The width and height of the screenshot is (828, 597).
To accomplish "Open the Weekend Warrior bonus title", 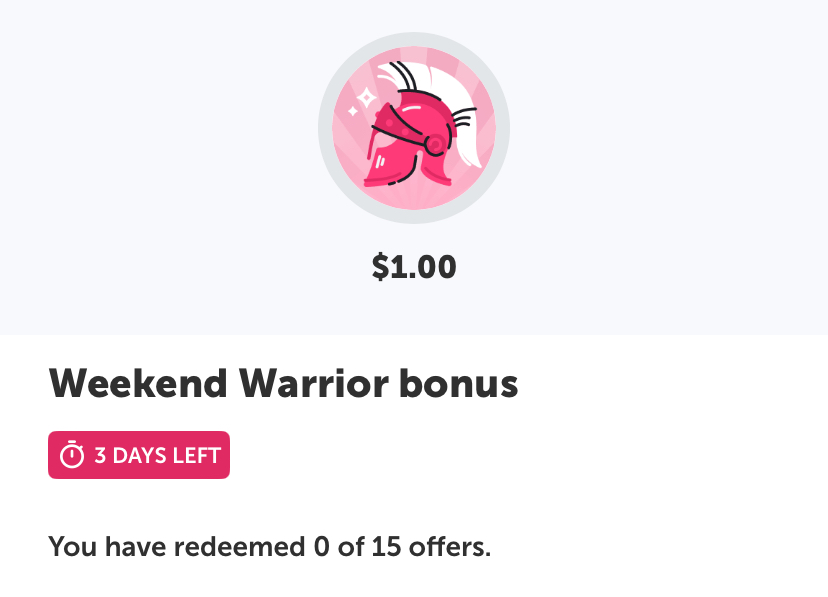I will [284, 384].
